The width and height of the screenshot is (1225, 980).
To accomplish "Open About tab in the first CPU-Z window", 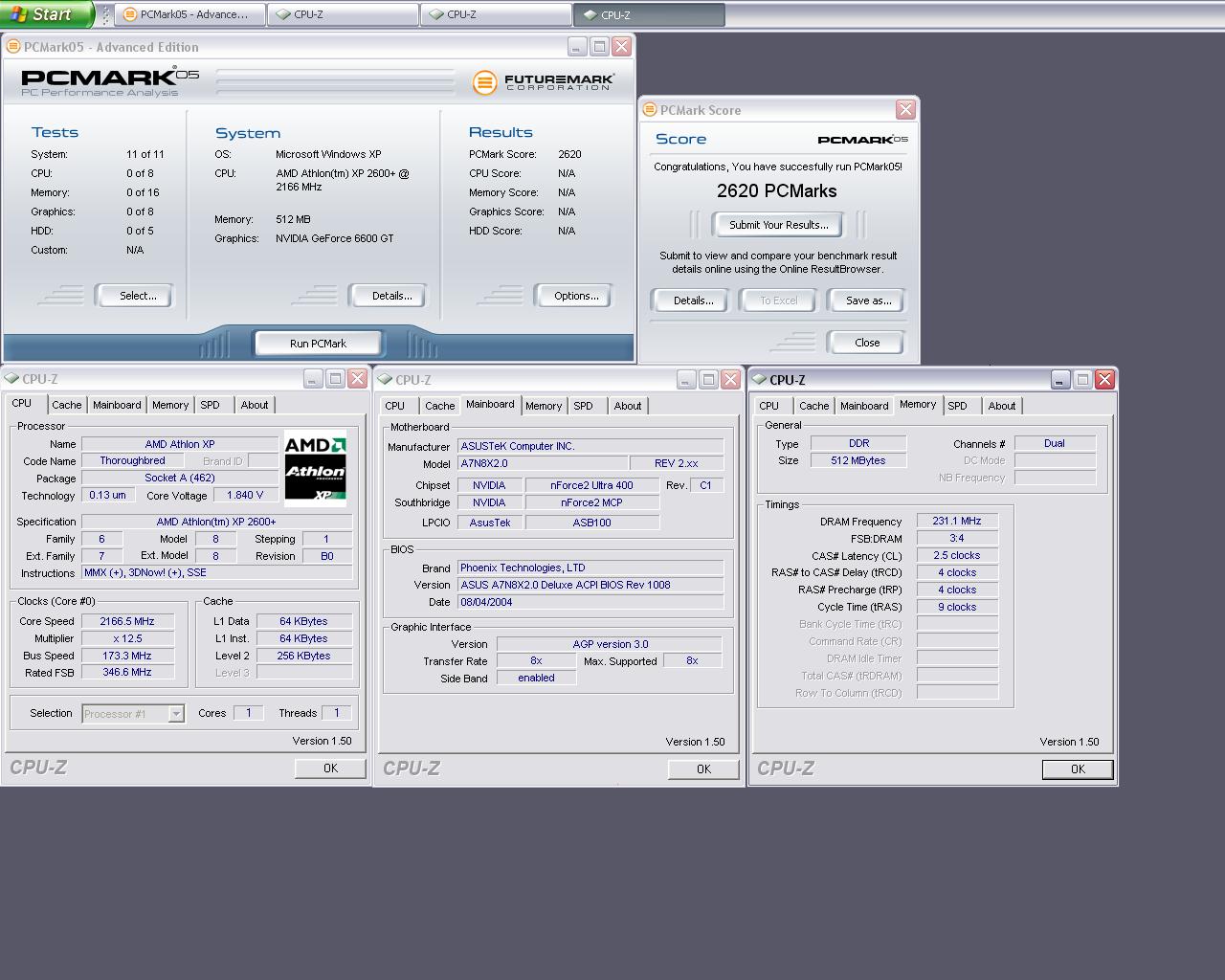I will pos(255,405).
